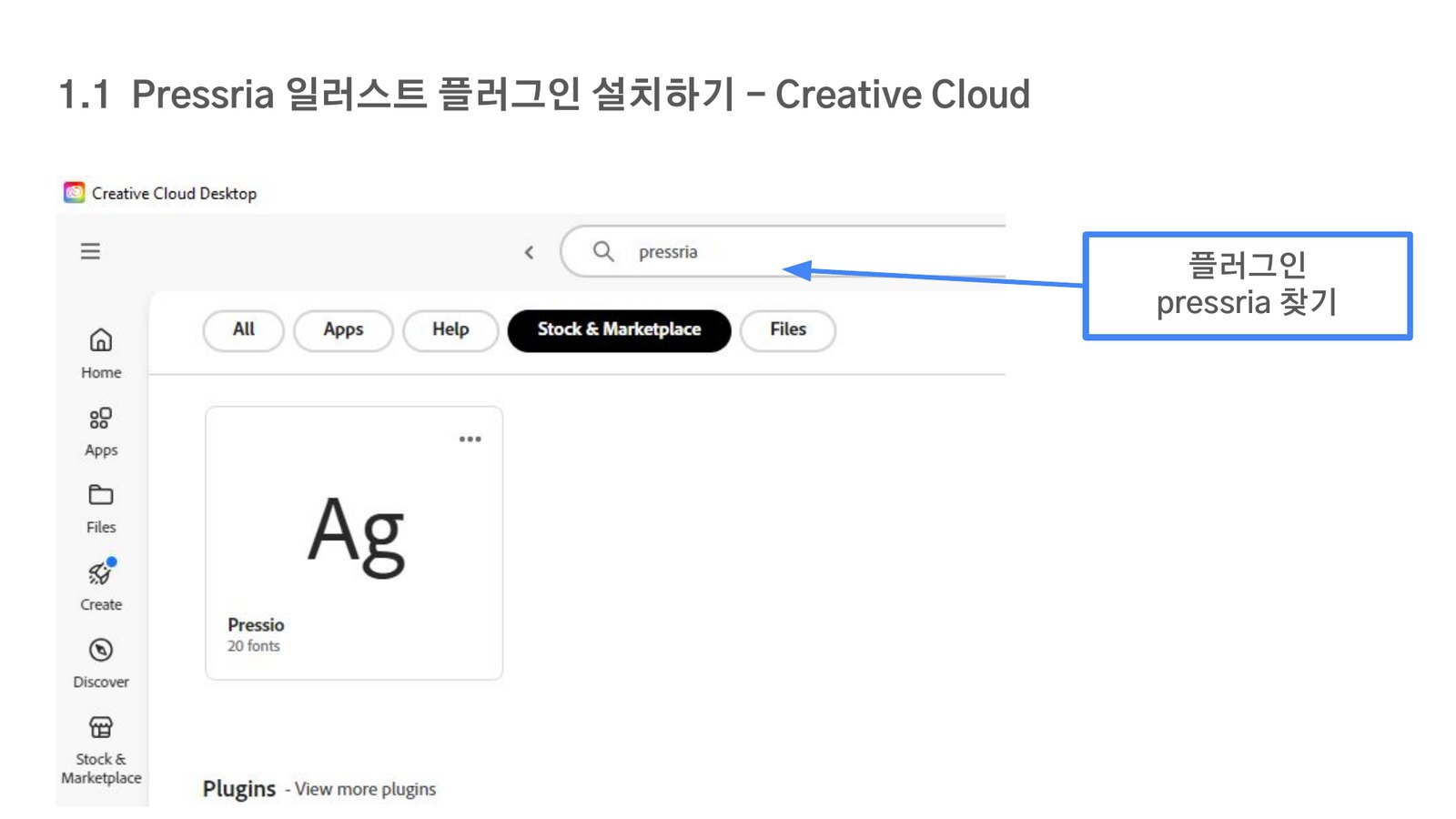Click the search magnifier icon
1456x819 pixels.
603,251
